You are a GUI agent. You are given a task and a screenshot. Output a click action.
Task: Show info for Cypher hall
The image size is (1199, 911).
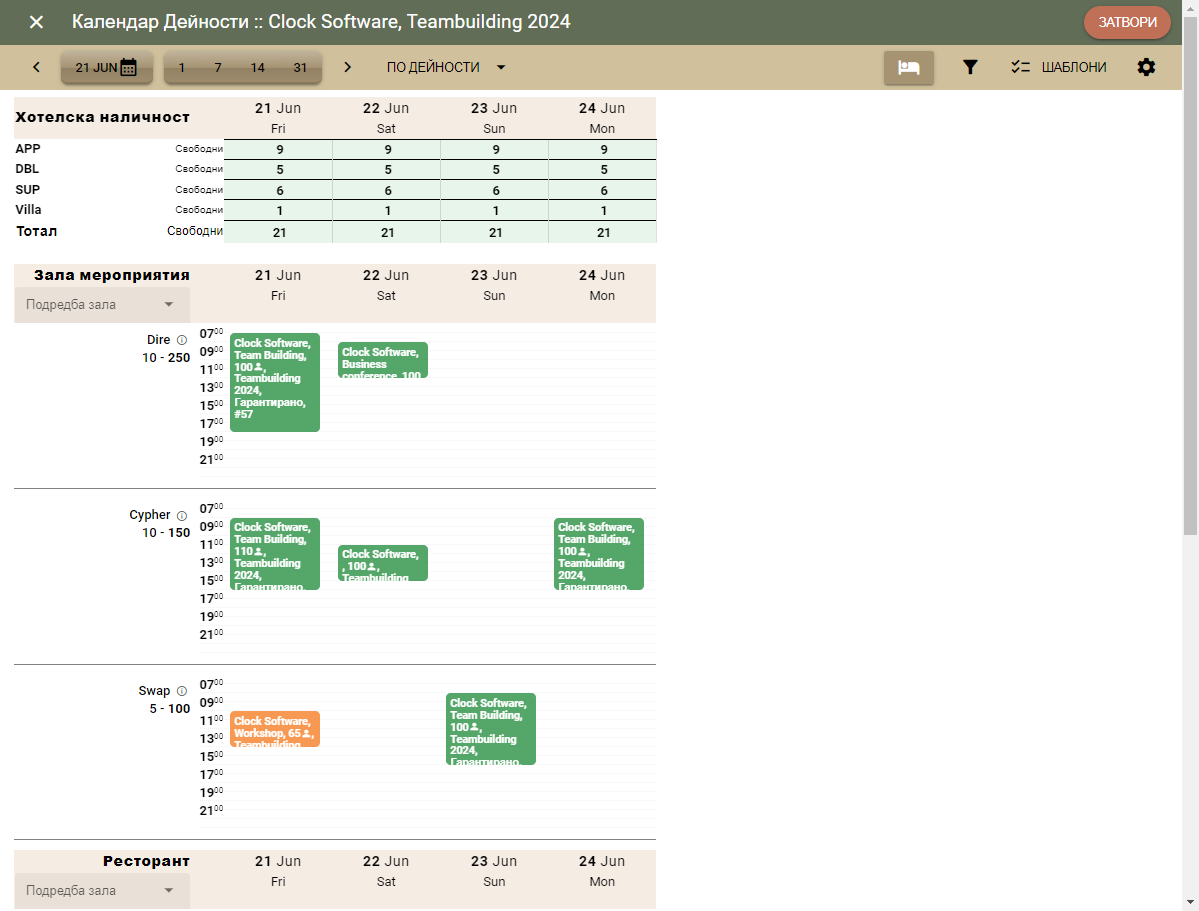(x=182, y=516)
